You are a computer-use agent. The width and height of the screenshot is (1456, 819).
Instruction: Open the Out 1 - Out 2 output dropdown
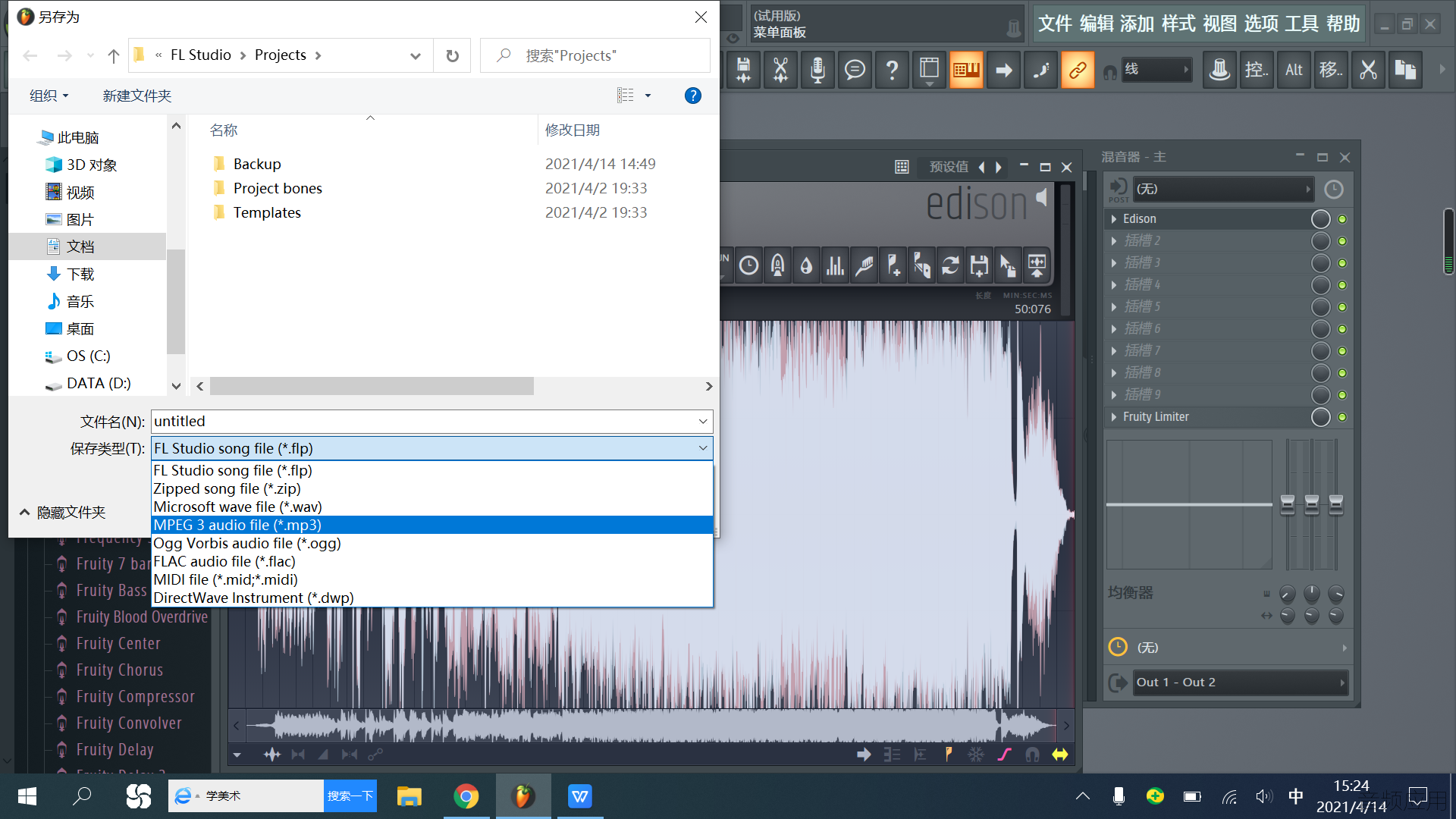[x=1241, y=682]
